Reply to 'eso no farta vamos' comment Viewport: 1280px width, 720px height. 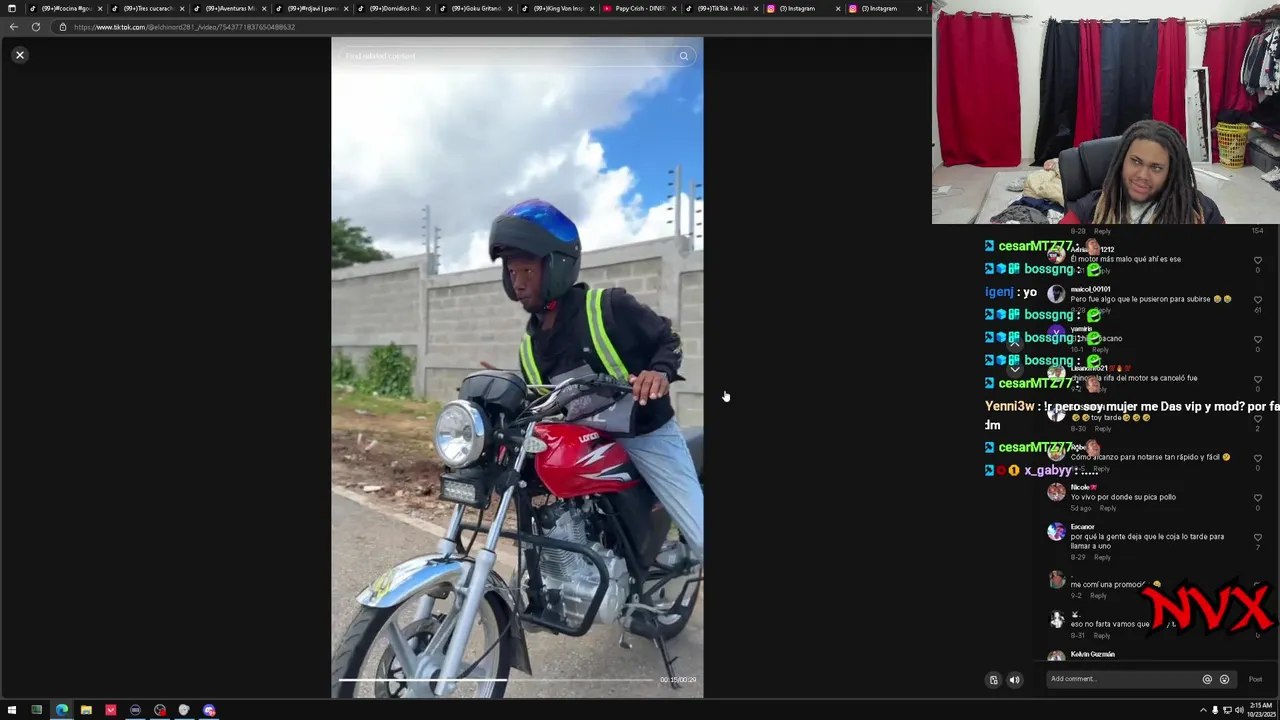point(1101,635)
